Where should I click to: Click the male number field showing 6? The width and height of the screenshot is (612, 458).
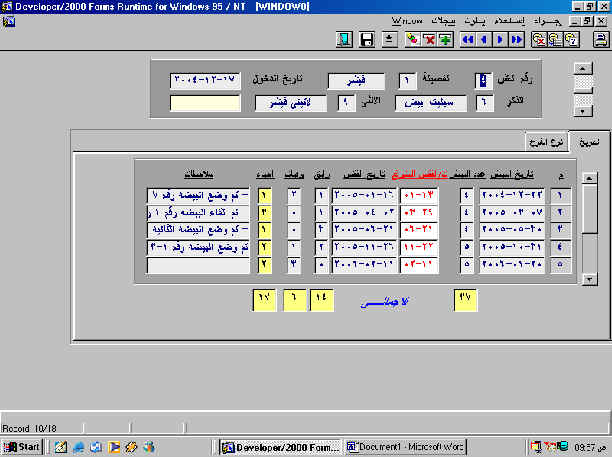[x=484, y=103]
